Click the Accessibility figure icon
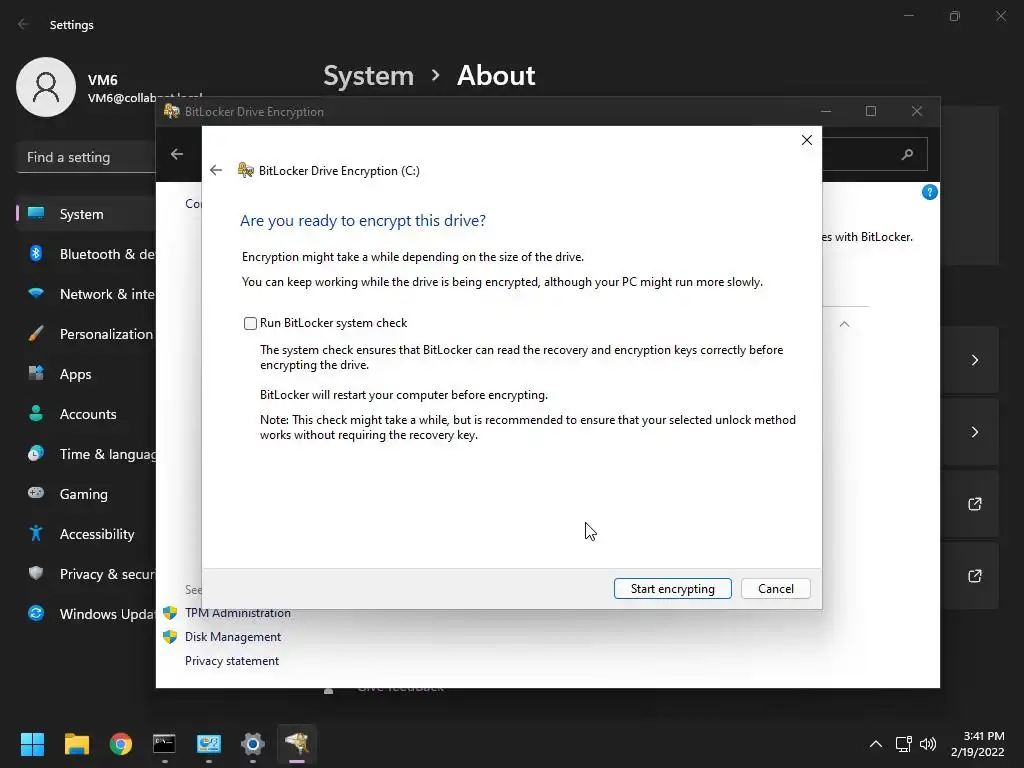 point(36,534)
